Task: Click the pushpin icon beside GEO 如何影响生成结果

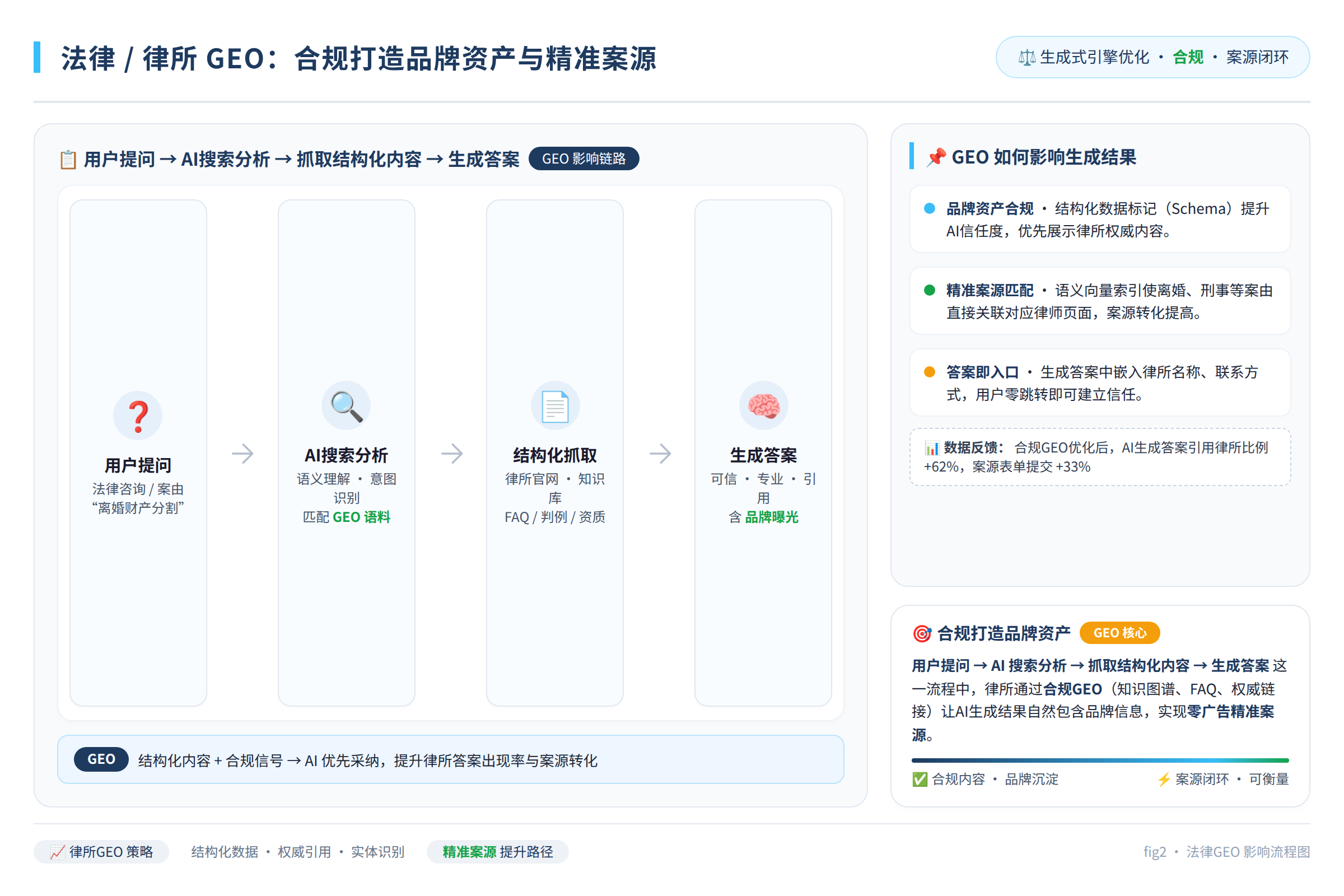Action: click(936, 157)
